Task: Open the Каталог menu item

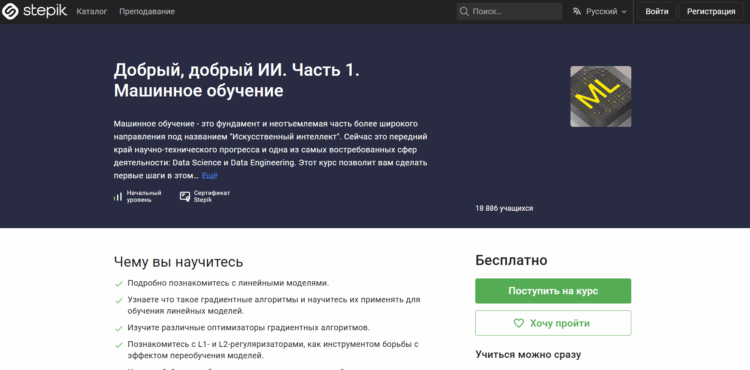Action: click(x=92, y=11)
